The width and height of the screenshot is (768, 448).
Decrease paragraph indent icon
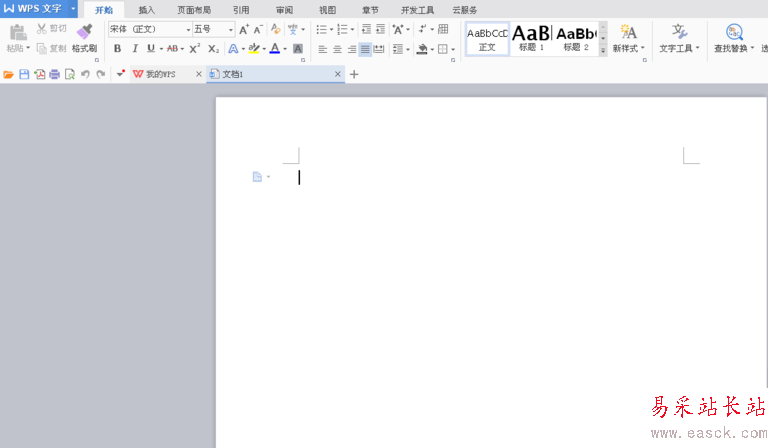coord(366,29)
